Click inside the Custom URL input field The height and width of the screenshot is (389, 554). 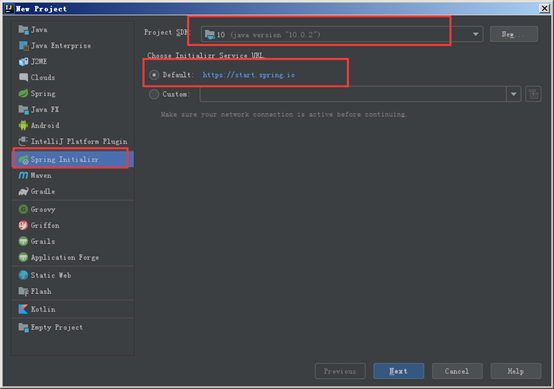353,94
